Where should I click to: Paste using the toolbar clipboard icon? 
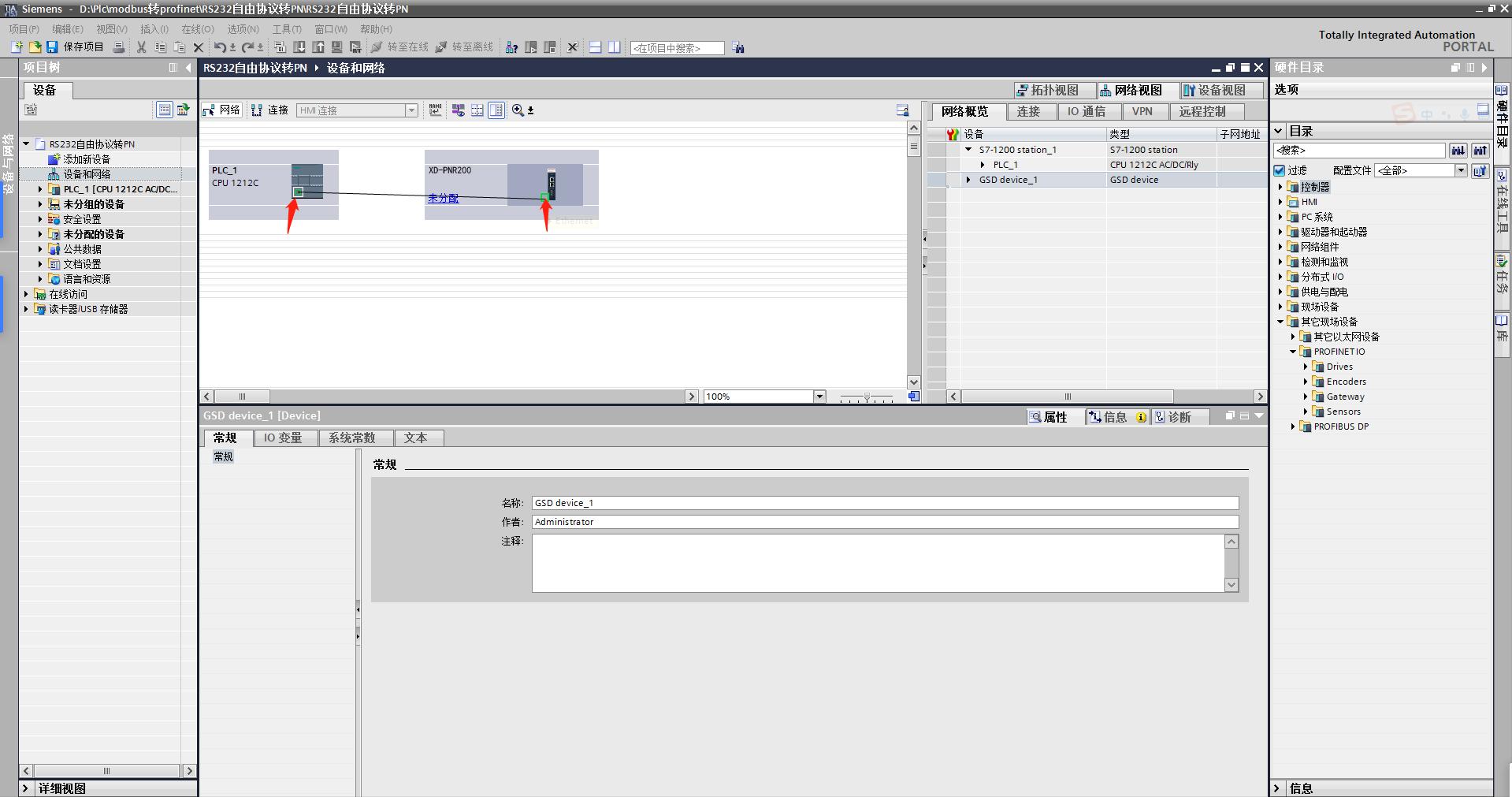tap(180, 47)
